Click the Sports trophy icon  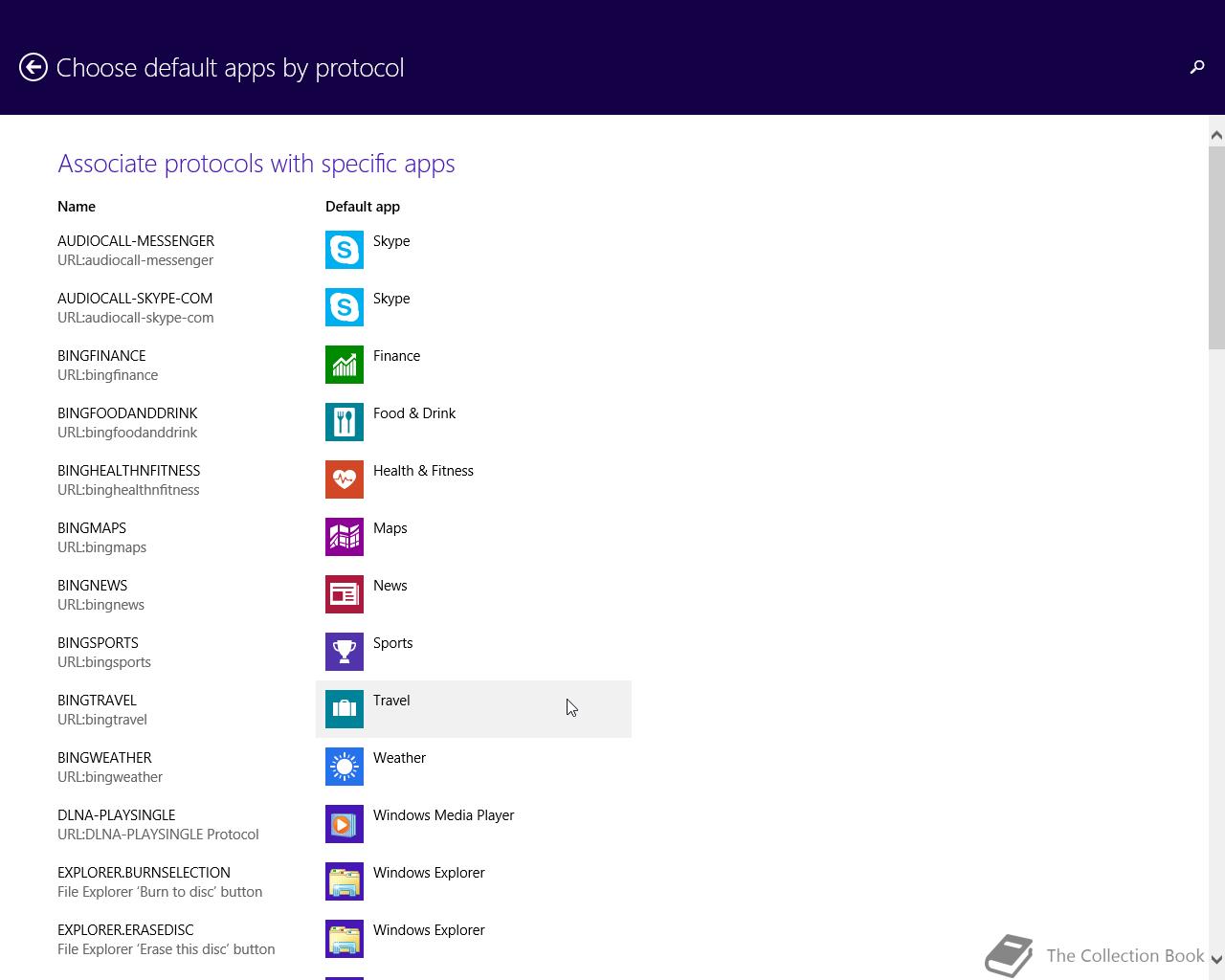tap(345, 652)
